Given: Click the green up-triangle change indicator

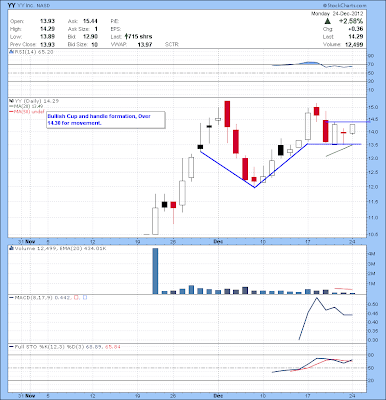Looking at the screenshot, I should 328,21.
